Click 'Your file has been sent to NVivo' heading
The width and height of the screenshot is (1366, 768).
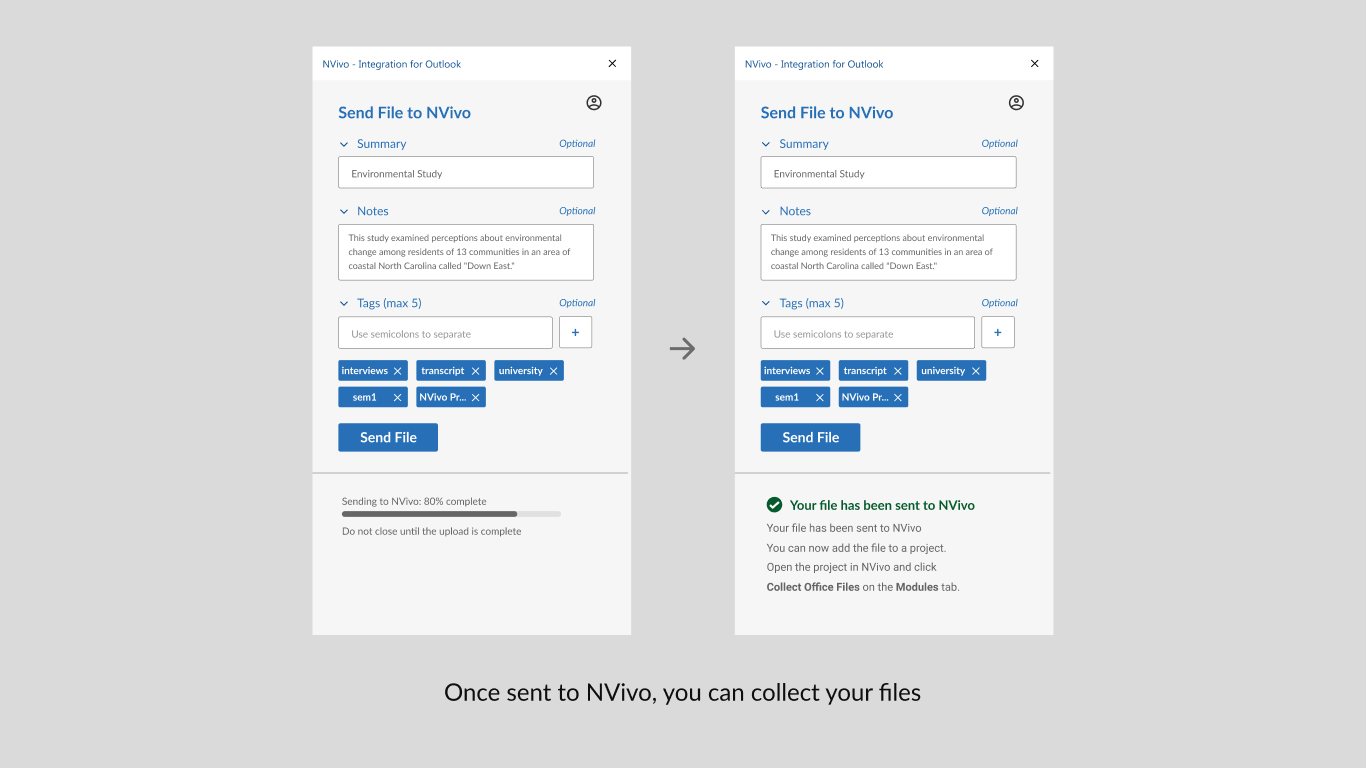882,505
